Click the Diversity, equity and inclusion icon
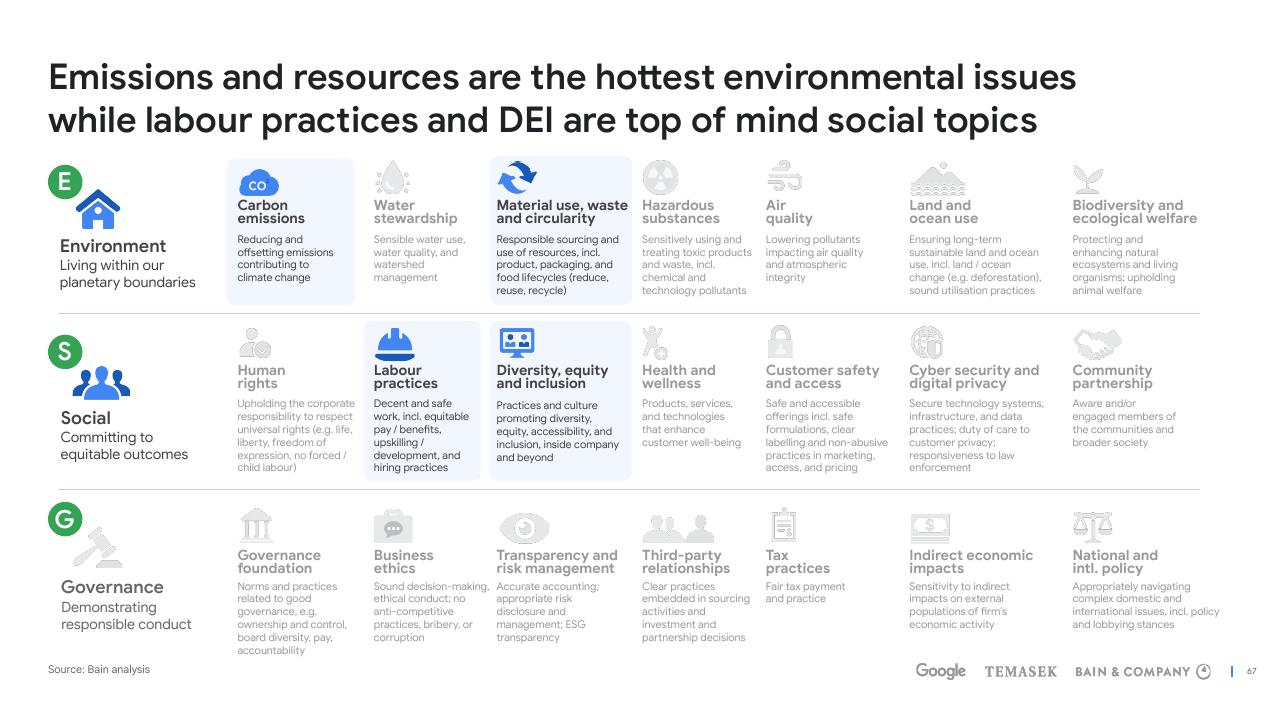 [x=517, y=343]
